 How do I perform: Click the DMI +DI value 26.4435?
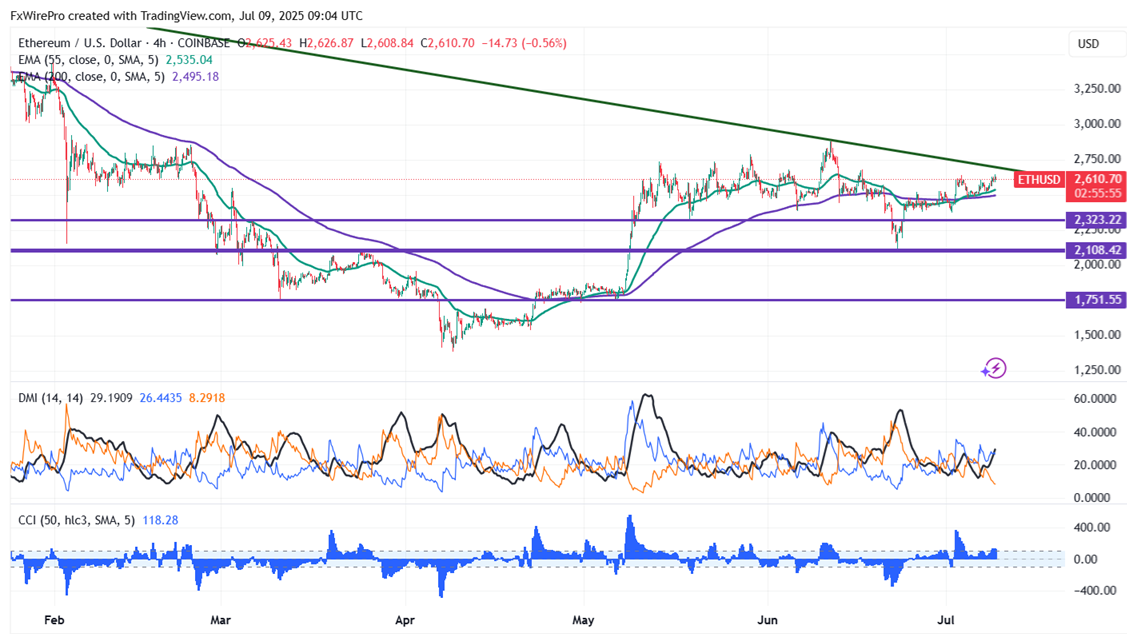coord(161,398)
